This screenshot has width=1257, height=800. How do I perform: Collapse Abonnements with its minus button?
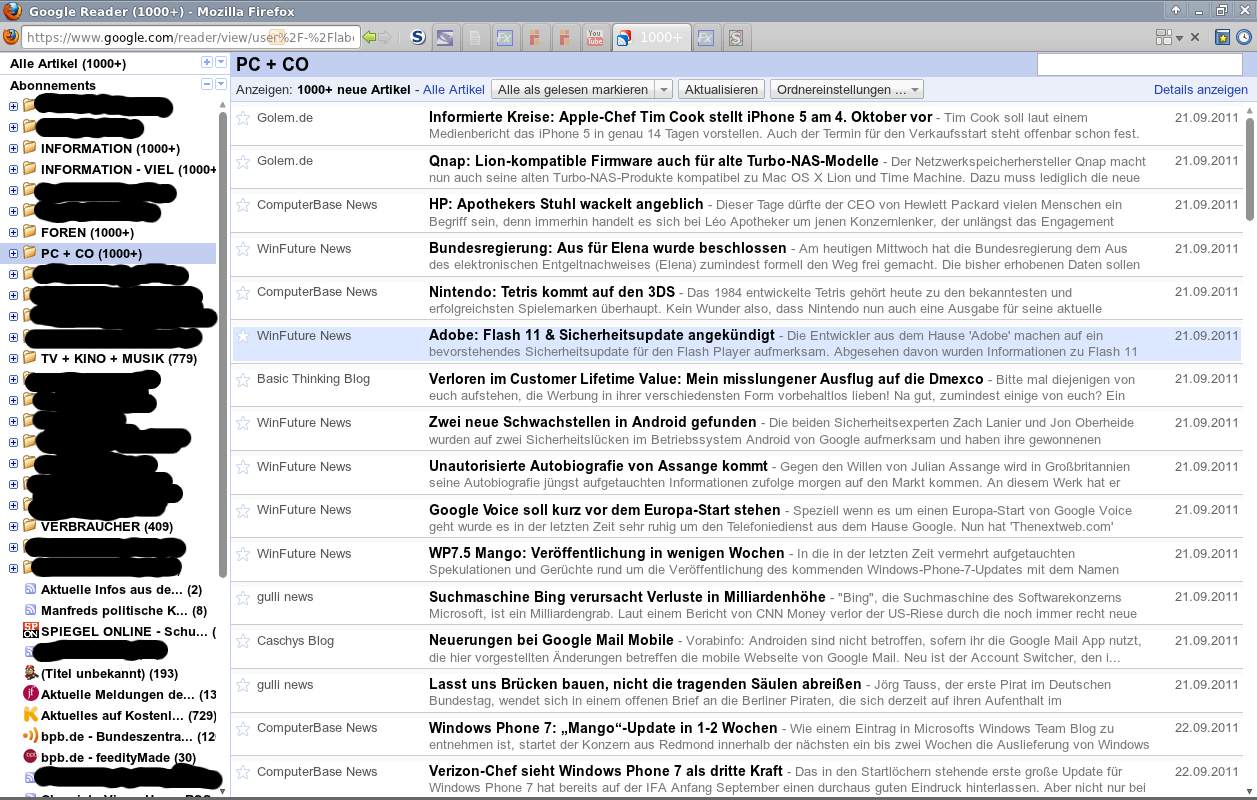(207, 84)
